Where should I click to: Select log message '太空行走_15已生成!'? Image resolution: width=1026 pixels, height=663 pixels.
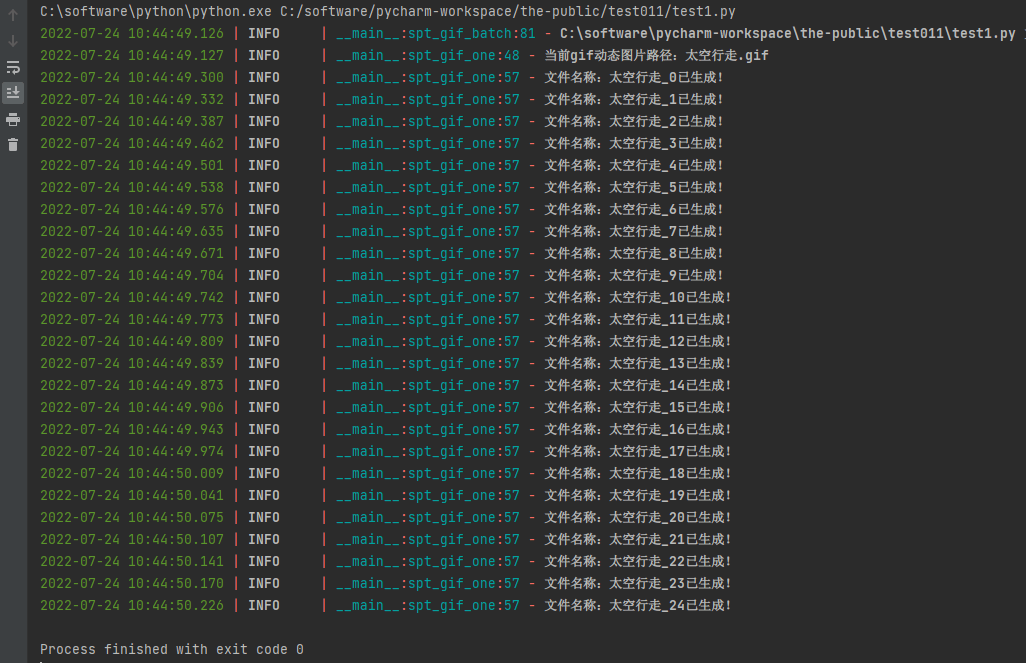coord(670,408)
